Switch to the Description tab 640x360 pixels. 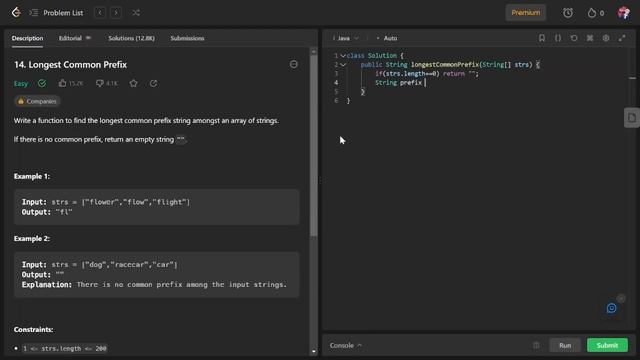click(x=27, y=38)
